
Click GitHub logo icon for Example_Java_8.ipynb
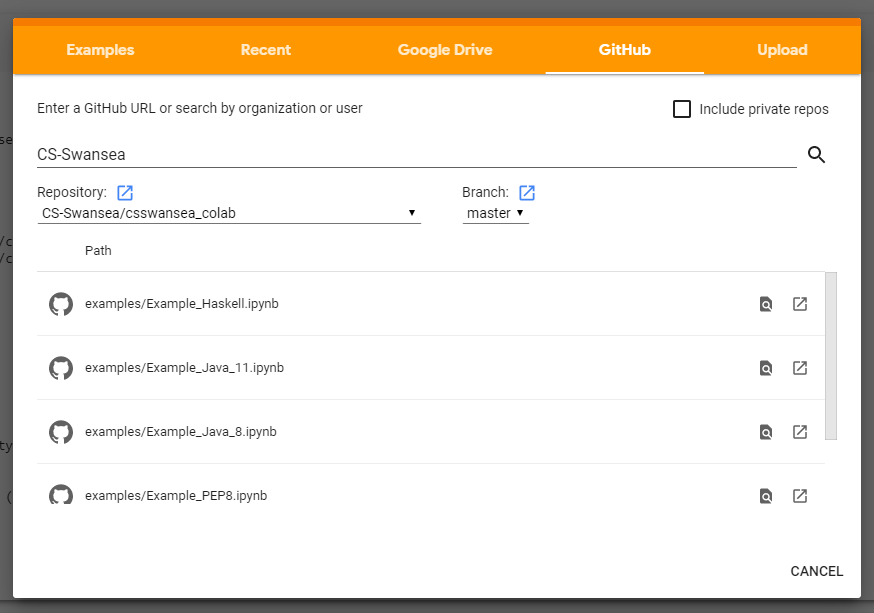tap(61, 432)
